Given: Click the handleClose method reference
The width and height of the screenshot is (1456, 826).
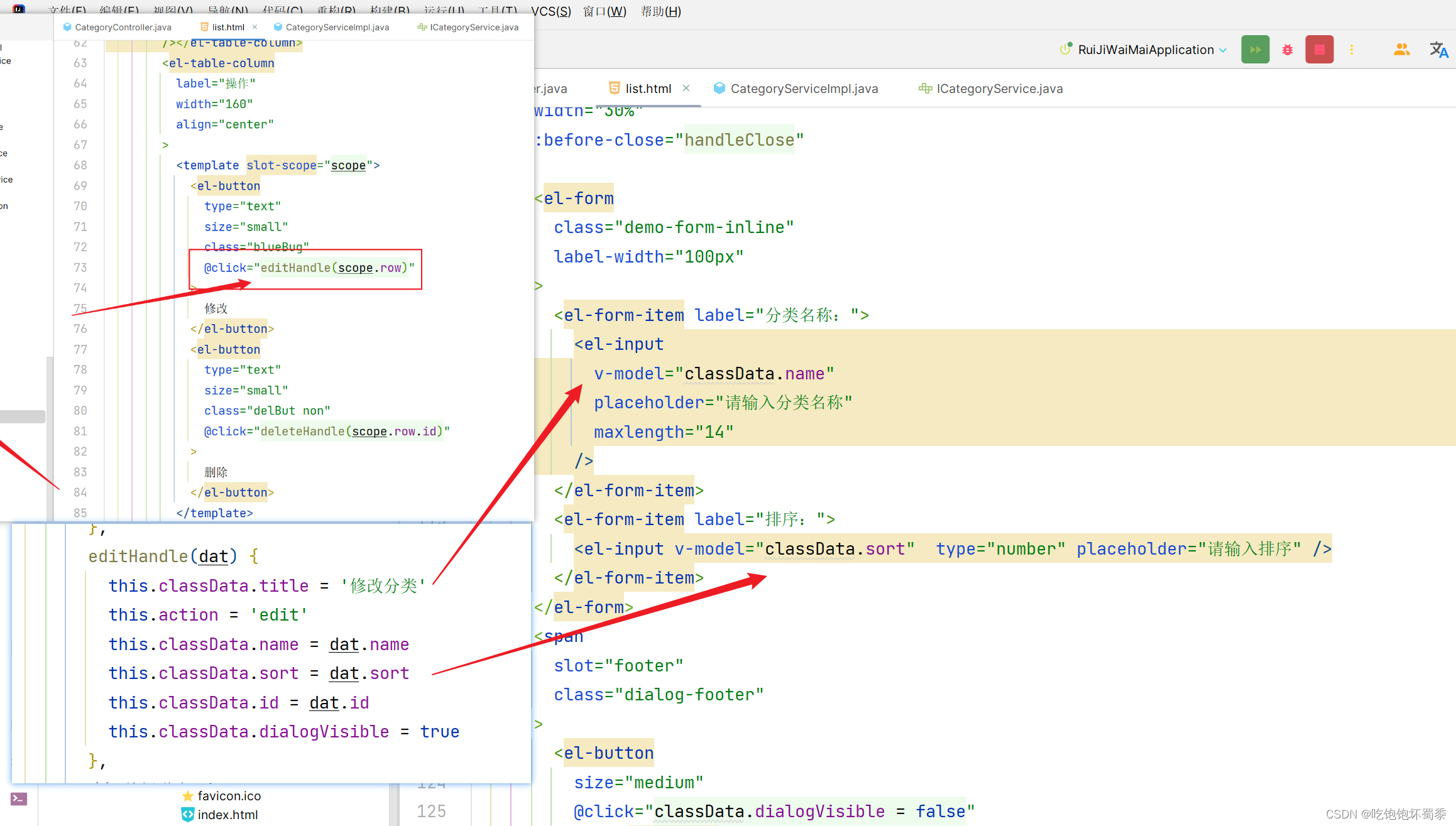Looking at the screenshot, I should [739, 139].
